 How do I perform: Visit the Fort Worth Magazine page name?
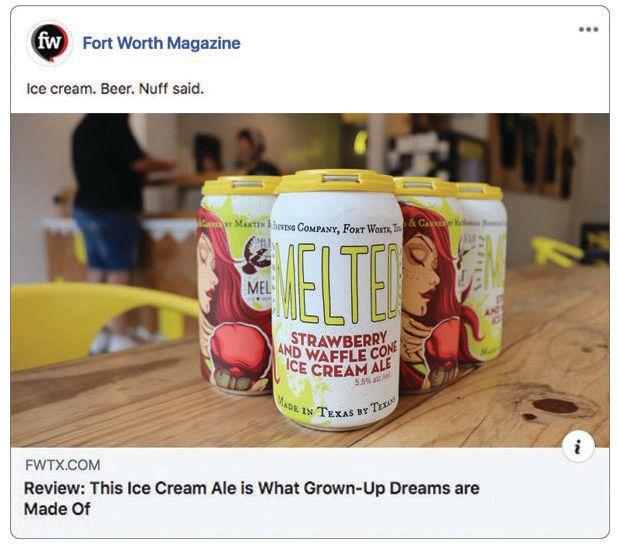click(x=161, y=43)
